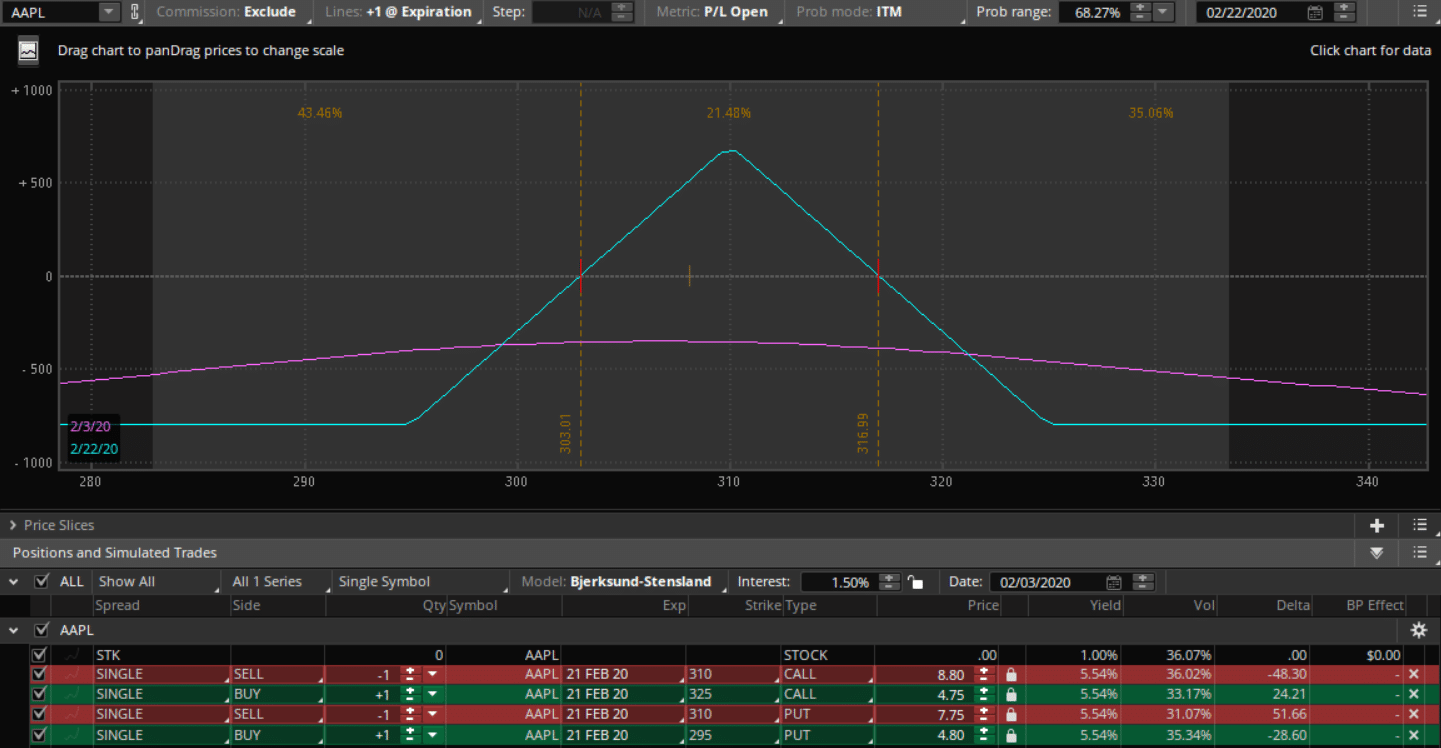Collapse the AAPL group chevron
The height and width of the screenshot is (748, 1441).
click(x=13, y=630)
